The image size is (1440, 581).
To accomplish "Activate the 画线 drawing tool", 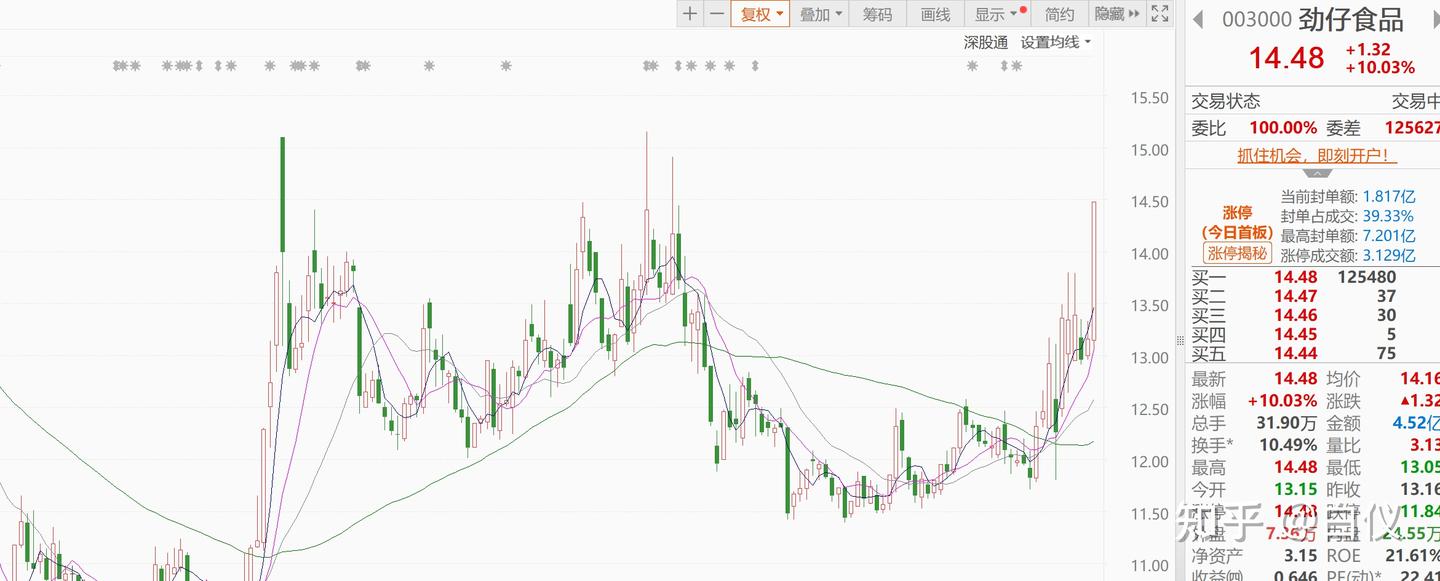I will [x=935, y=14].
